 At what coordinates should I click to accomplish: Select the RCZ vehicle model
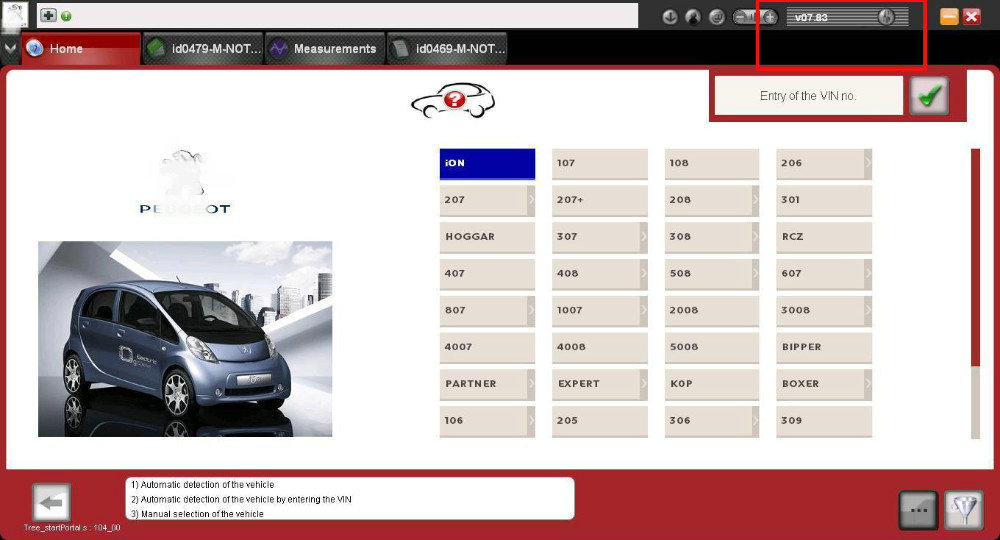pyautogui.click(x=823, y=237)
